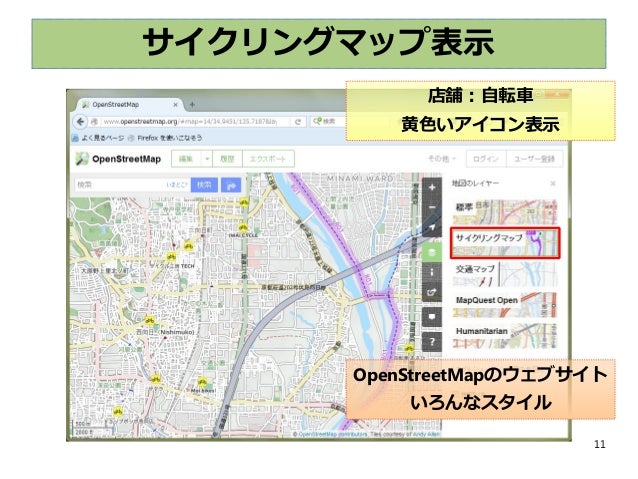Click the blue 検索 search button
The width and height of the screenshot is (638, 479).
[204, 185]
